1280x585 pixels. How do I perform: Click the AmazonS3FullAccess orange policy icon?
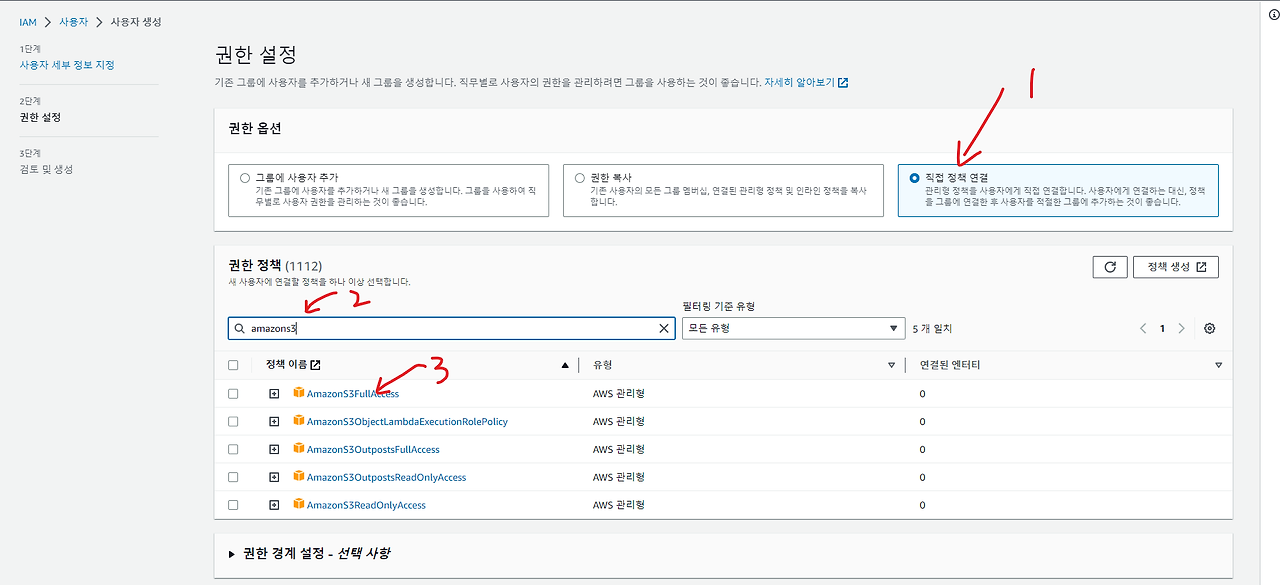pos(298,393)
